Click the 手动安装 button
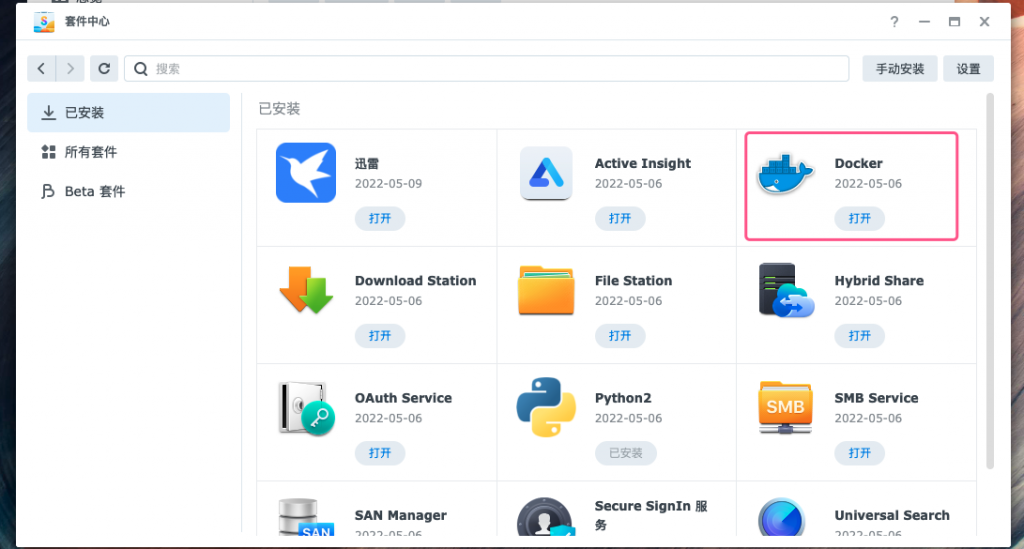The image size is (1024, 549). pyautogui.click(x=900, y=69)
